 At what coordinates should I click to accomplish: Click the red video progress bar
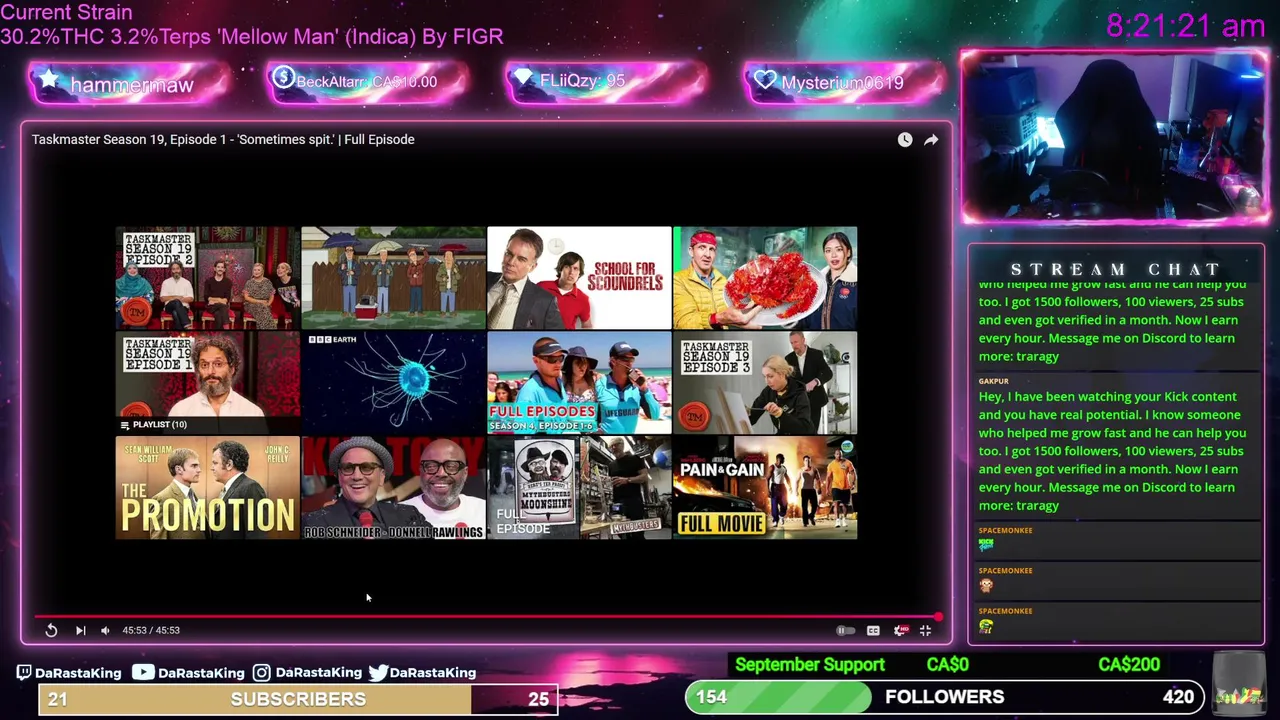[x=487, y=617]
